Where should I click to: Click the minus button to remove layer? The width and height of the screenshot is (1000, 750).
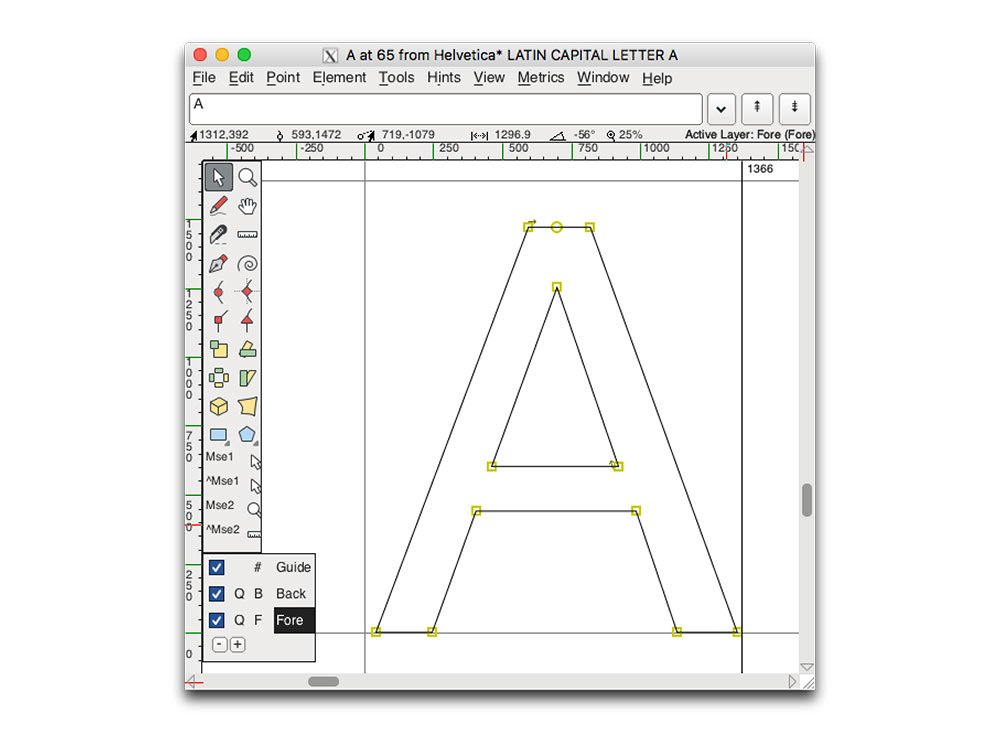point(220,645)
